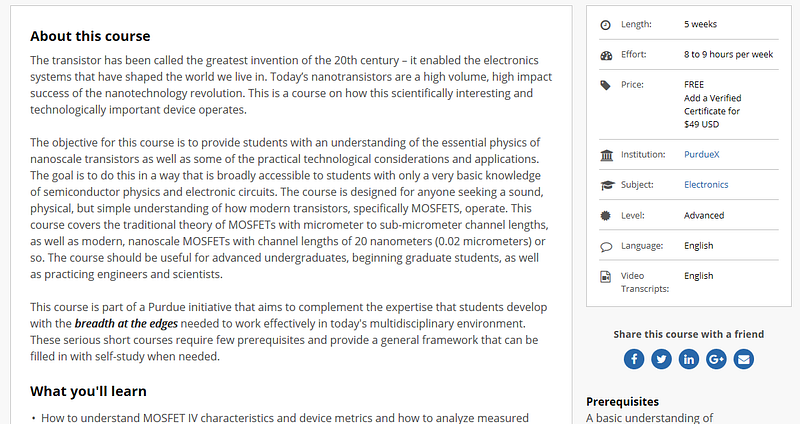The width and height of the screenshot is (800, 424).
Task: Click the institution building icon
Action: [x=607, y=155]
